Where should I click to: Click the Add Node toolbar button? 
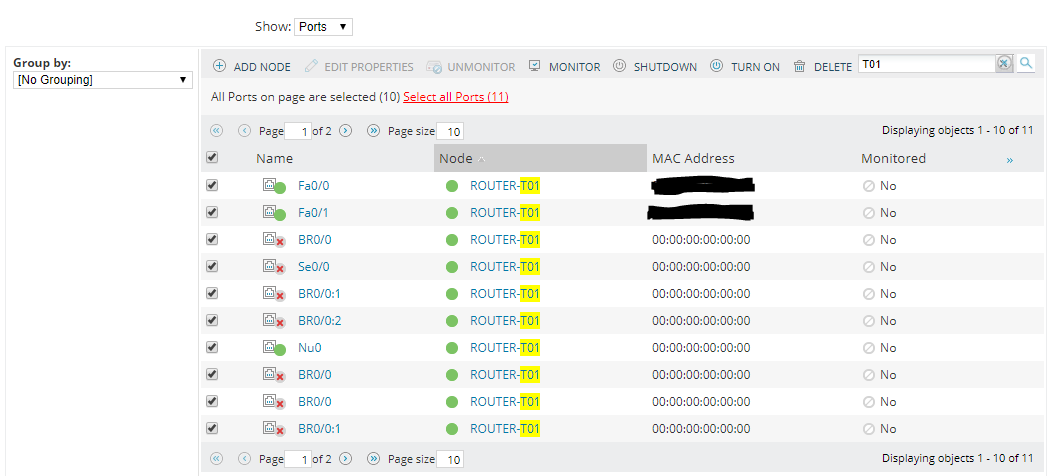[x=252, y=66]
